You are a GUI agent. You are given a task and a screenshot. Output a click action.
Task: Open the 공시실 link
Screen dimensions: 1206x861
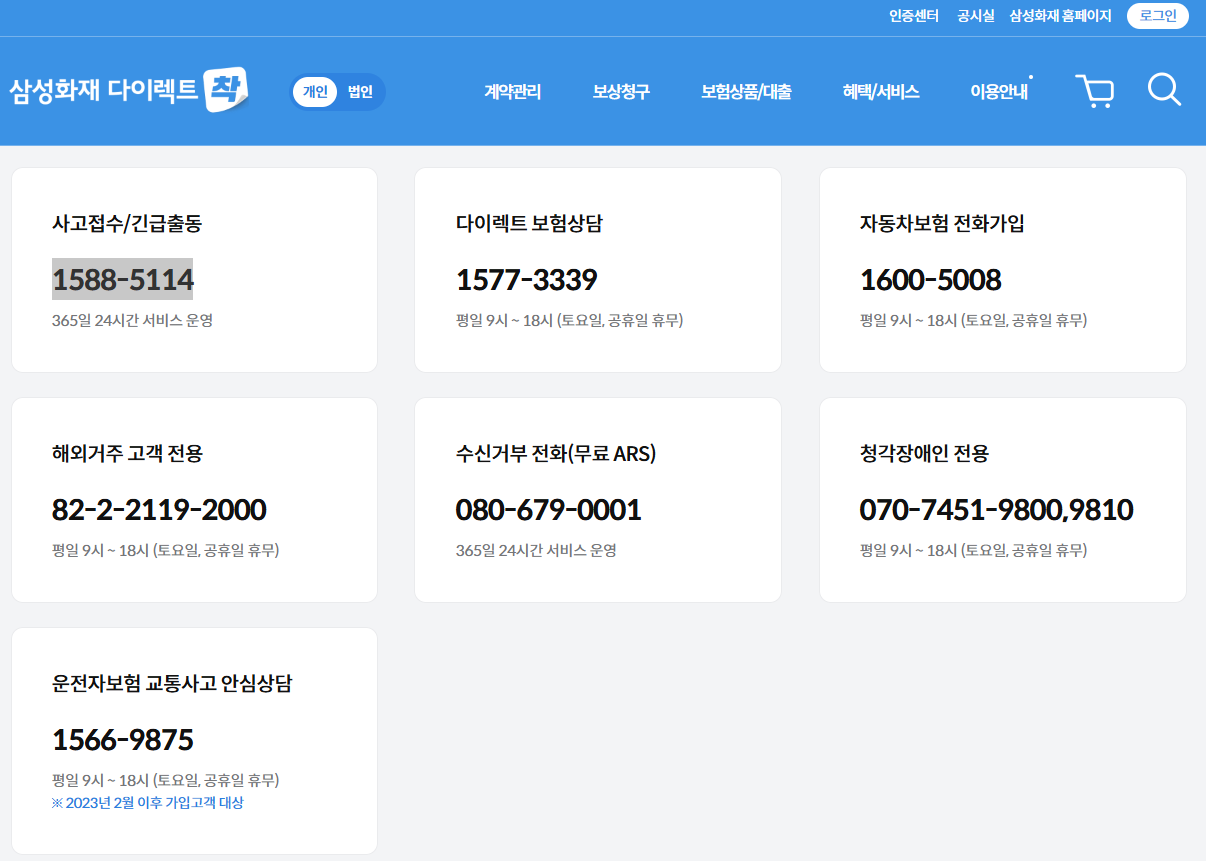pyautogui.click(x=976, y=16)
